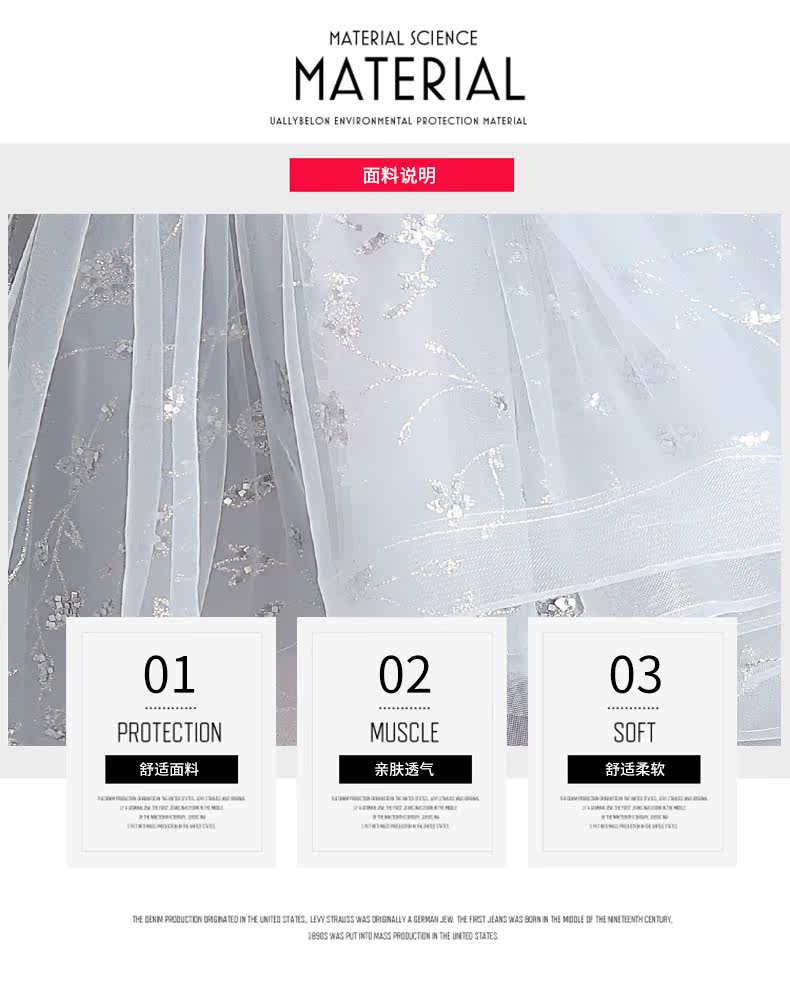Click the MUSCLE label
Screen dimensions: 790x982
tap(405, 732)
